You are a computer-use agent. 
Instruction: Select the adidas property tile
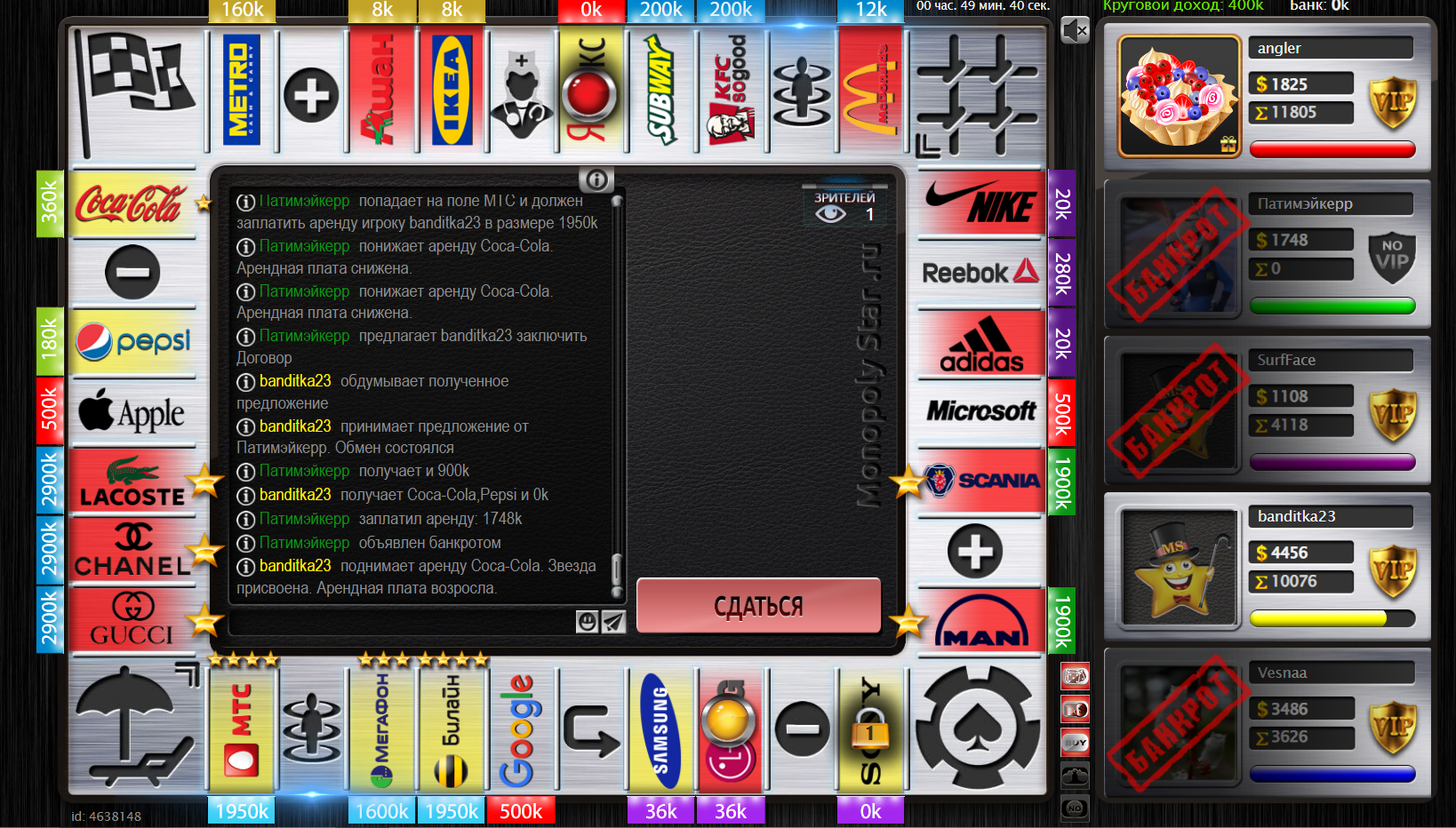[980, 342]
